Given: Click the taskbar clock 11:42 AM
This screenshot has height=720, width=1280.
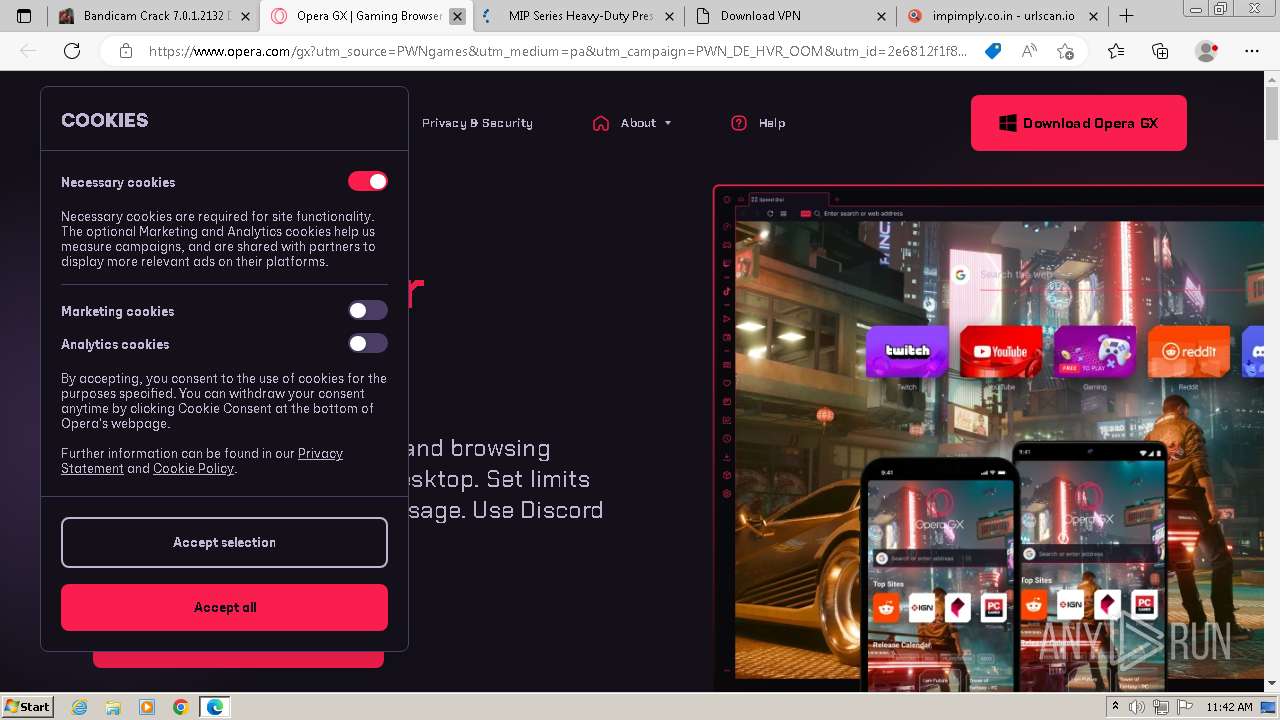Looking at the screenshot, I should (x=1229, y=707).
